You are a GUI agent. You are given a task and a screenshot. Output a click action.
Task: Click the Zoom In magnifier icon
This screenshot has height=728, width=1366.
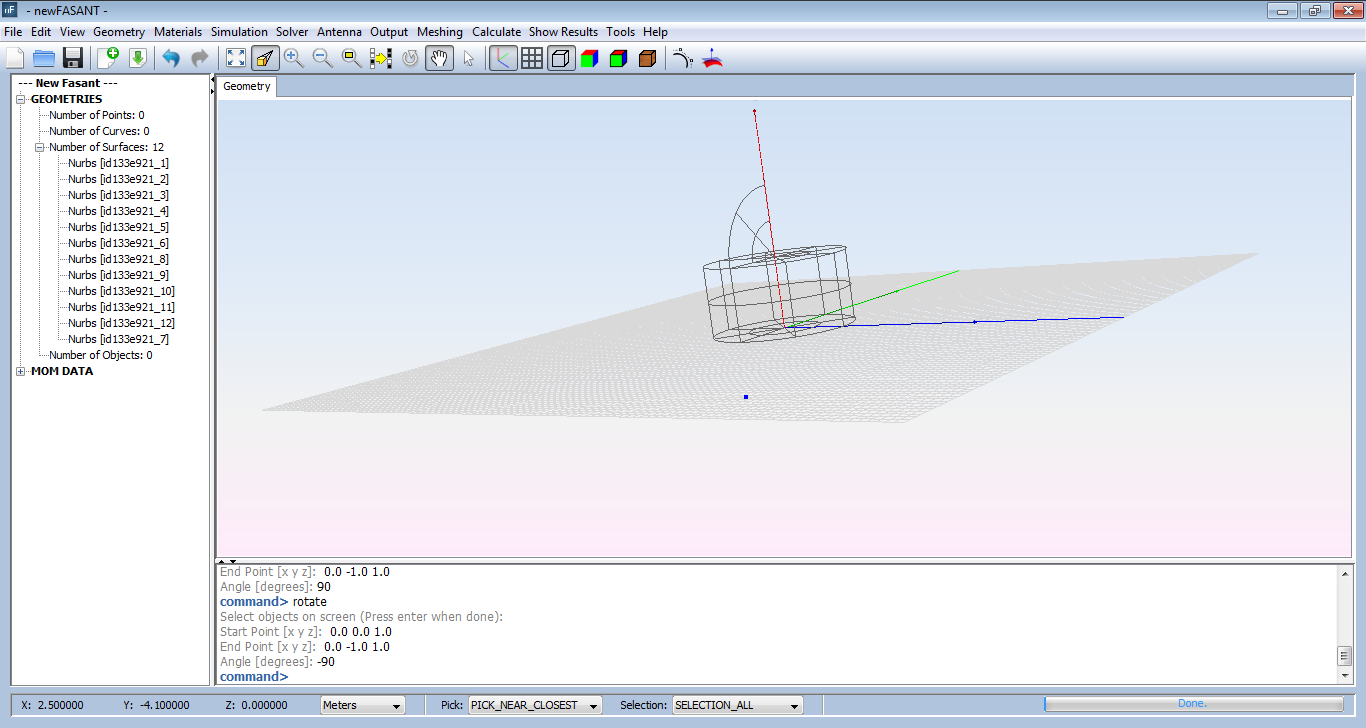pos(293,58)
